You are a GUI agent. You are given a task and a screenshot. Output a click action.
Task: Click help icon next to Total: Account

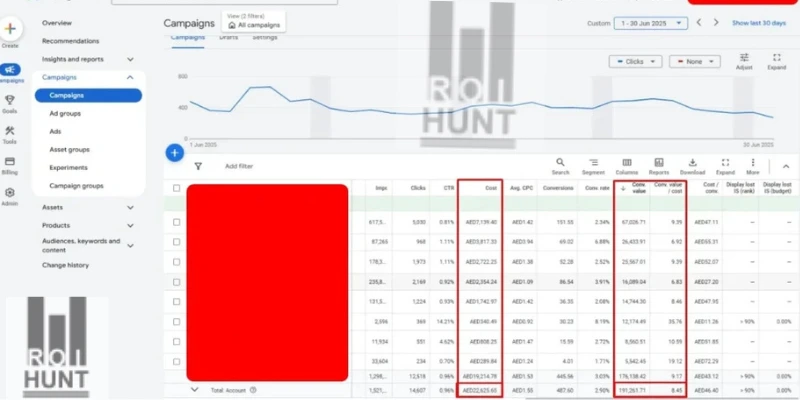253,390
